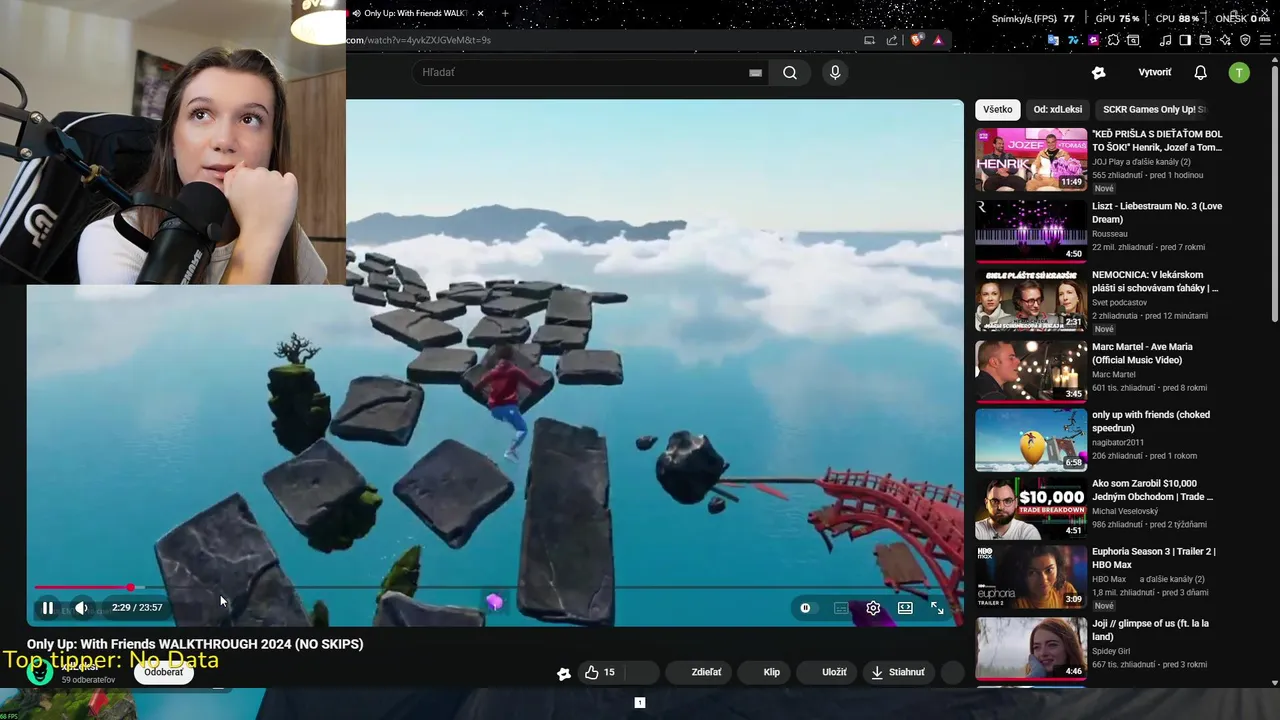Start voice search with the microphone icon
Image resolution: width=1280 pixels, height=720 pixels.
835,72
